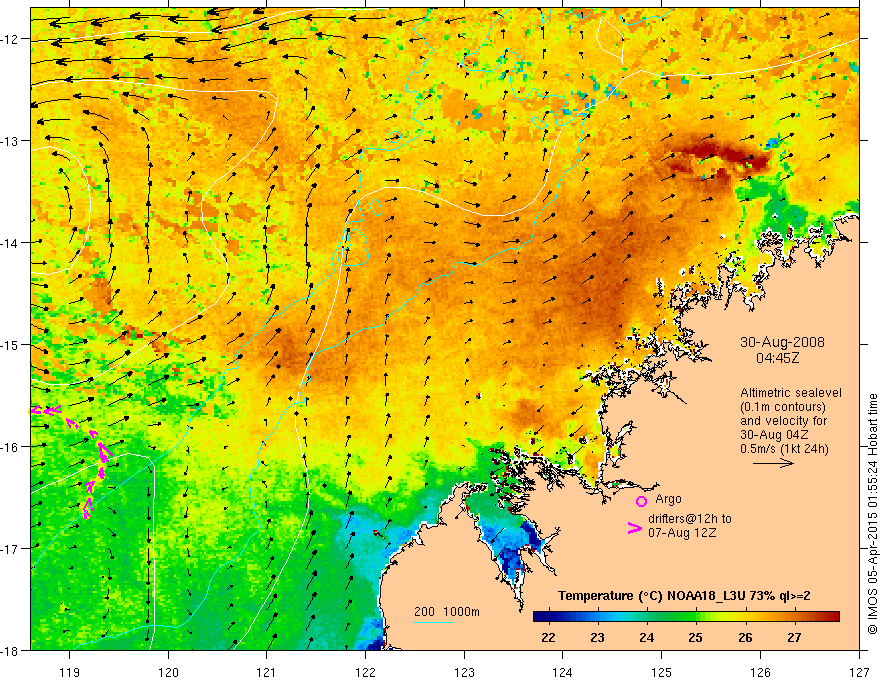Click the 'Argo' legend label
Image resolution: width=880 pixels, height=680 pixels.
click(668, 499)
